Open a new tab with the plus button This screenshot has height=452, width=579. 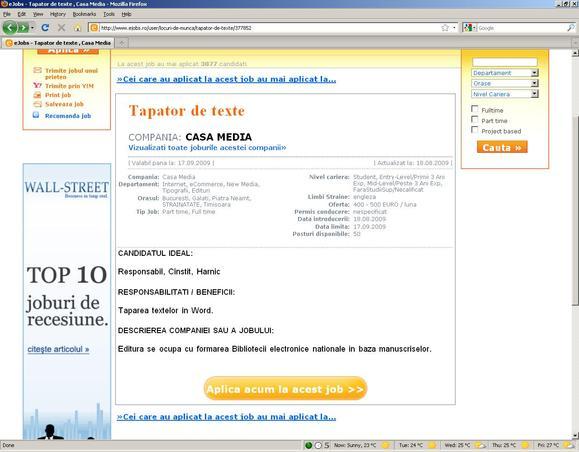pyautogui.click(x=121, y=43)
